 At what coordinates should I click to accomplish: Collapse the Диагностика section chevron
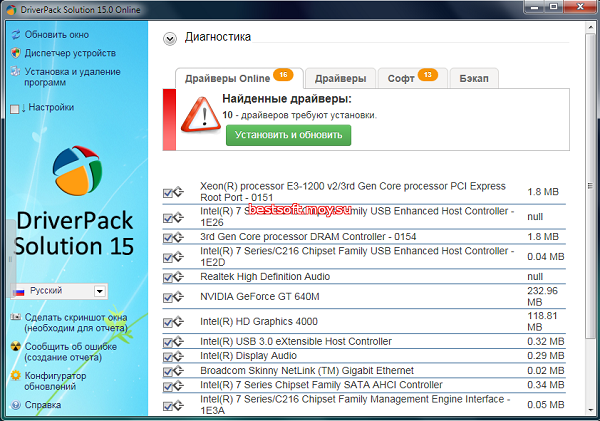pyautogui.click(x=170, y=38)
